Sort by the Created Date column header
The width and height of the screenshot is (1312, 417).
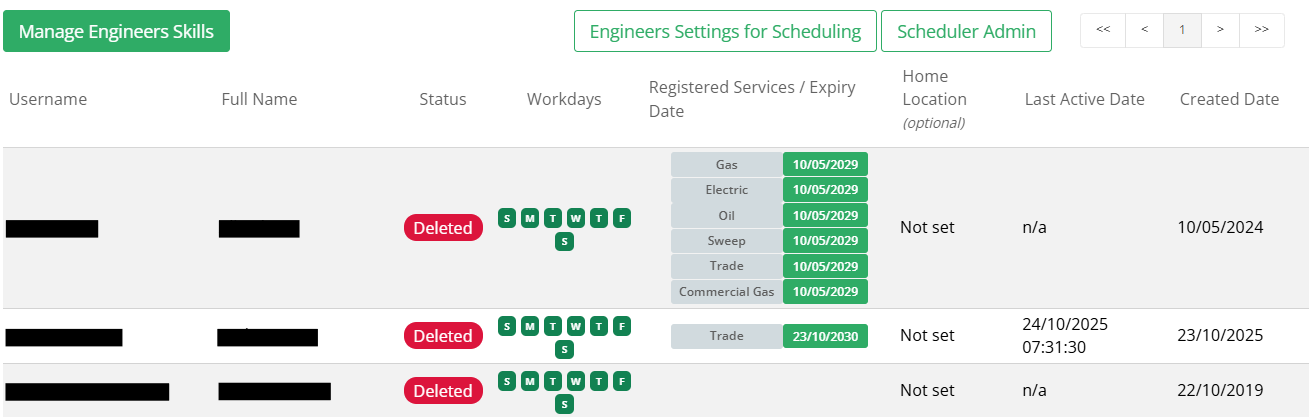point(1229,99)
